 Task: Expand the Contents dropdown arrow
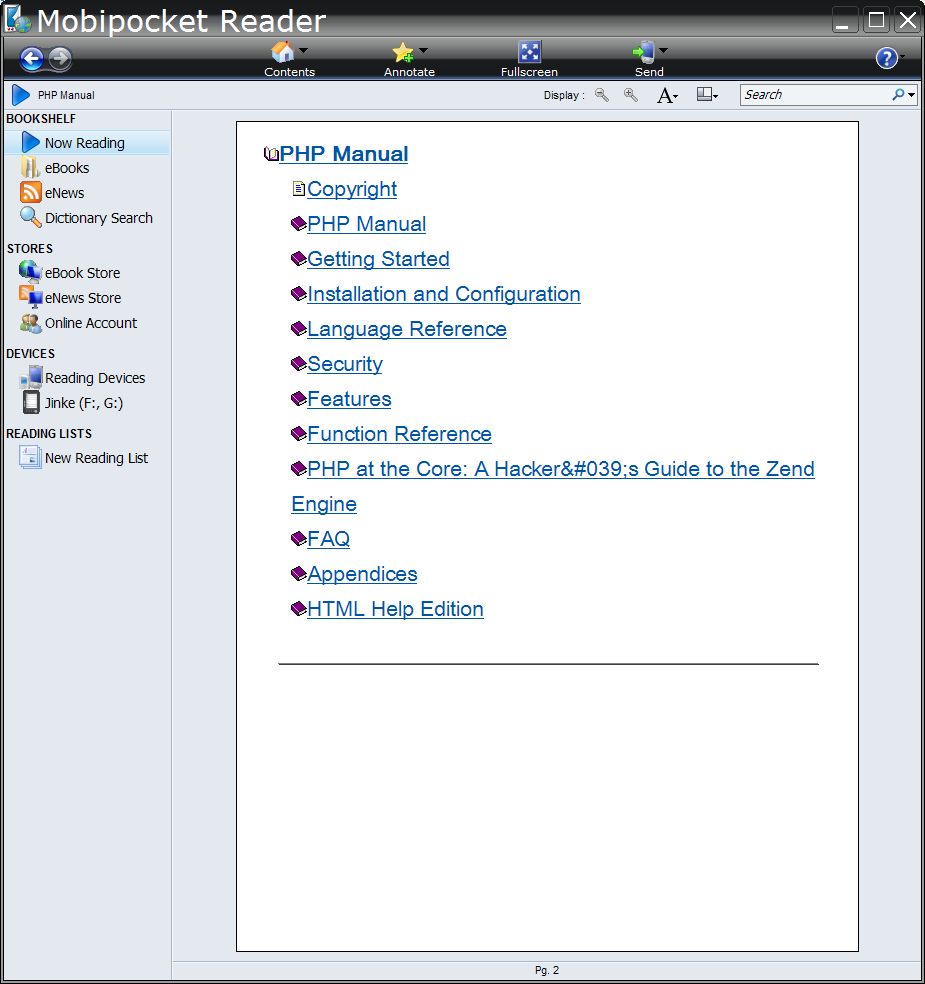tap(304, 50)
